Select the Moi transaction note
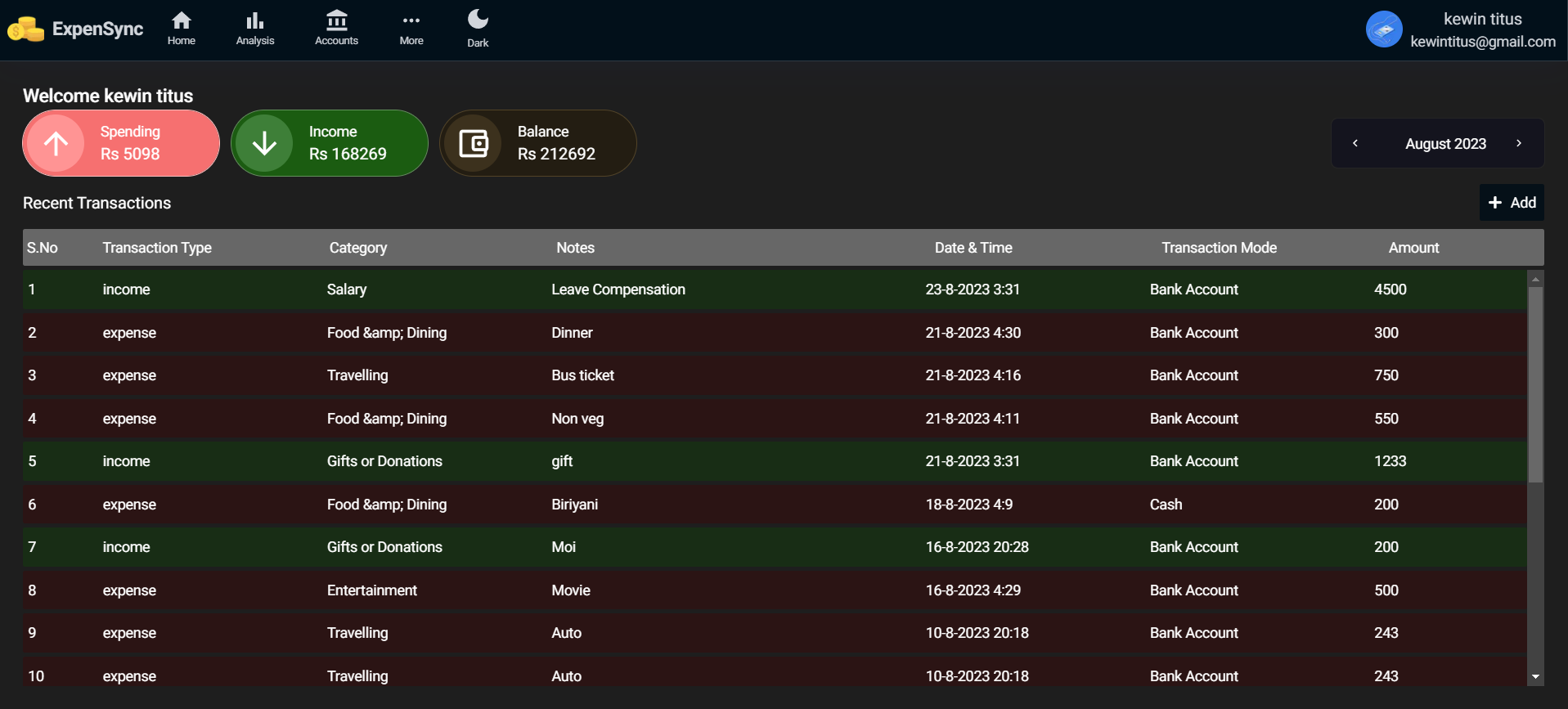The image size is (1568, 709). pos(564,547)
